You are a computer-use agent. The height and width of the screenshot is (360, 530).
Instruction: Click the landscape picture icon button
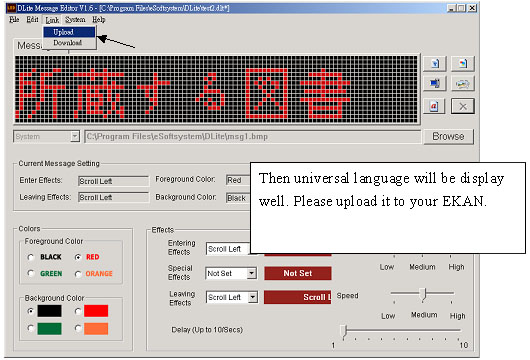pyautogui.click(x=463, y=83)
